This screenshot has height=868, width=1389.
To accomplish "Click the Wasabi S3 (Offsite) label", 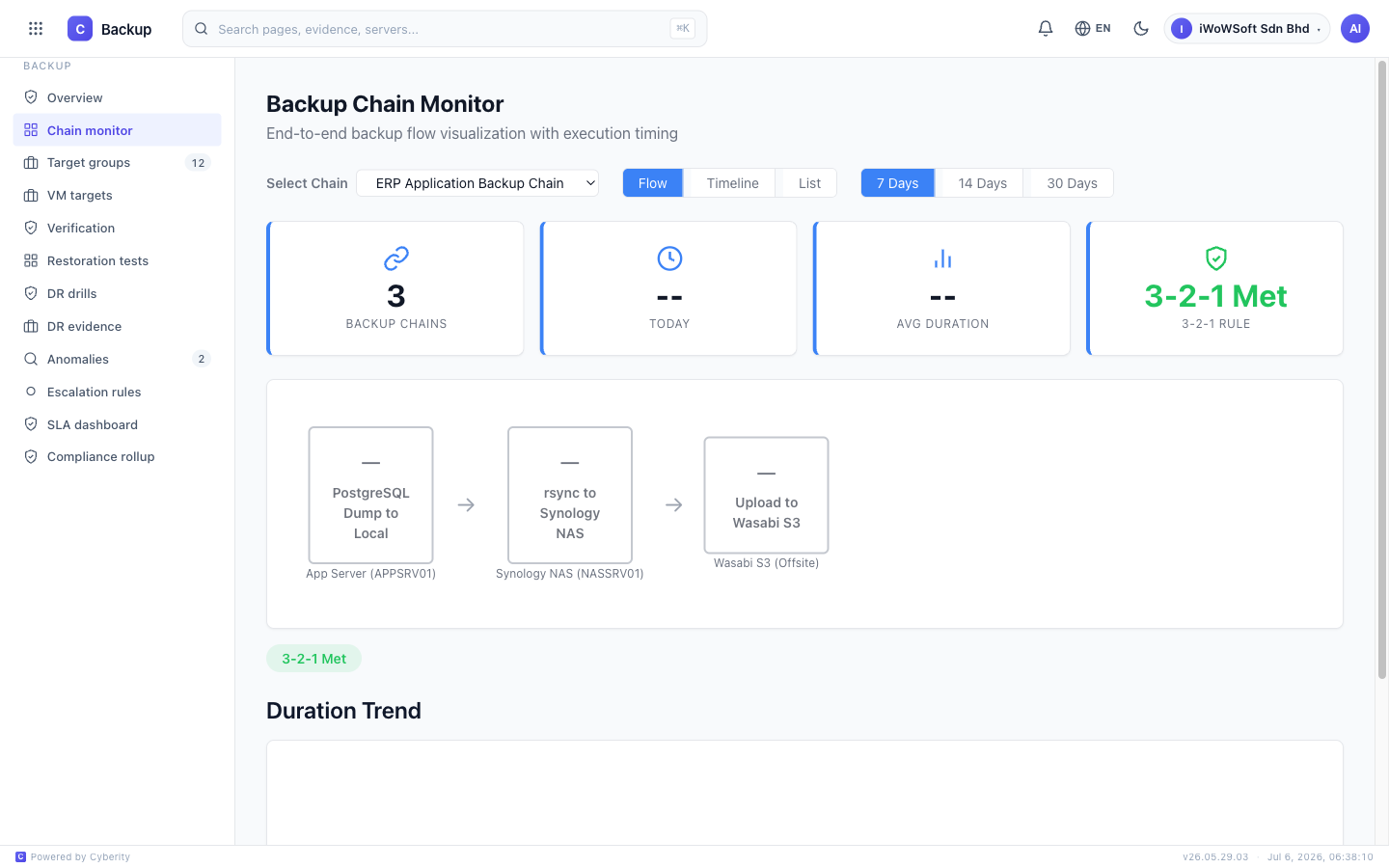I will click(x=767, y=563).
